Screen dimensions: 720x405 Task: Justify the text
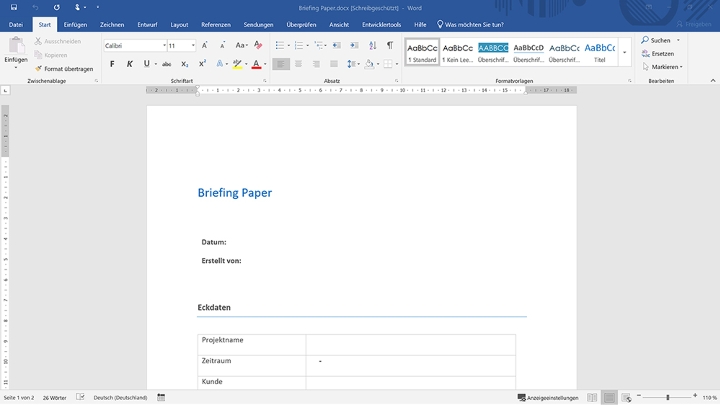[334, 64]
